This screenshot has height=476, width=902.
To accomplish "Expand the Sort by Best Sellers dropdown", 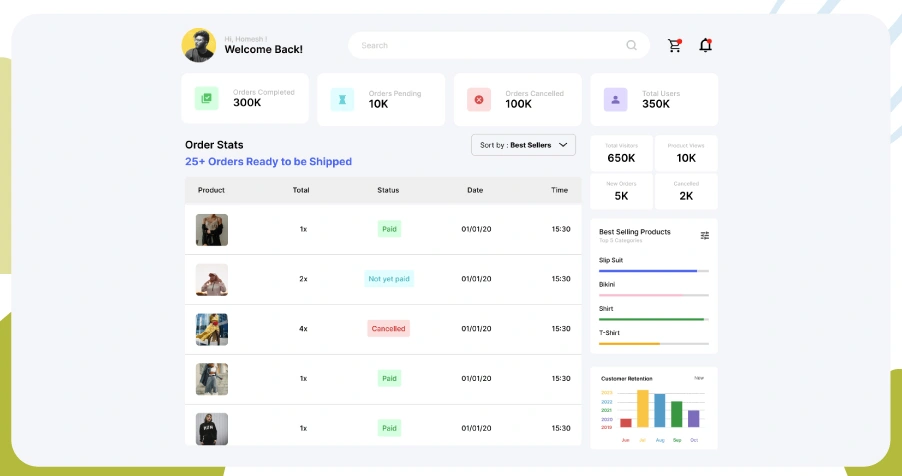I will tap(523, 145).
